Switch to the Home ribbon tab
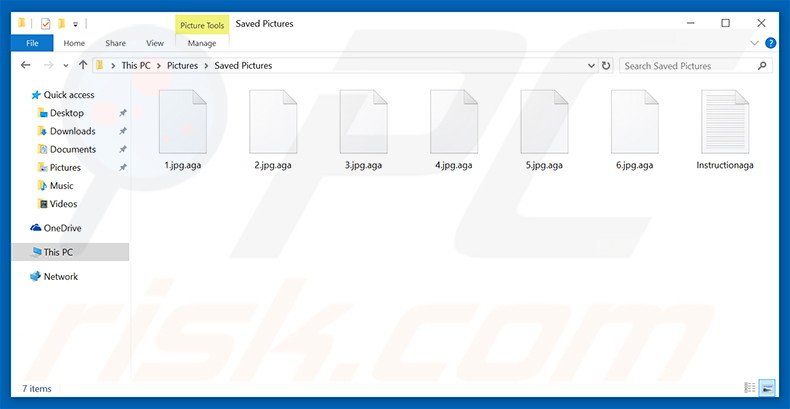The image size is (790, 409). click(x=74, y=43)
